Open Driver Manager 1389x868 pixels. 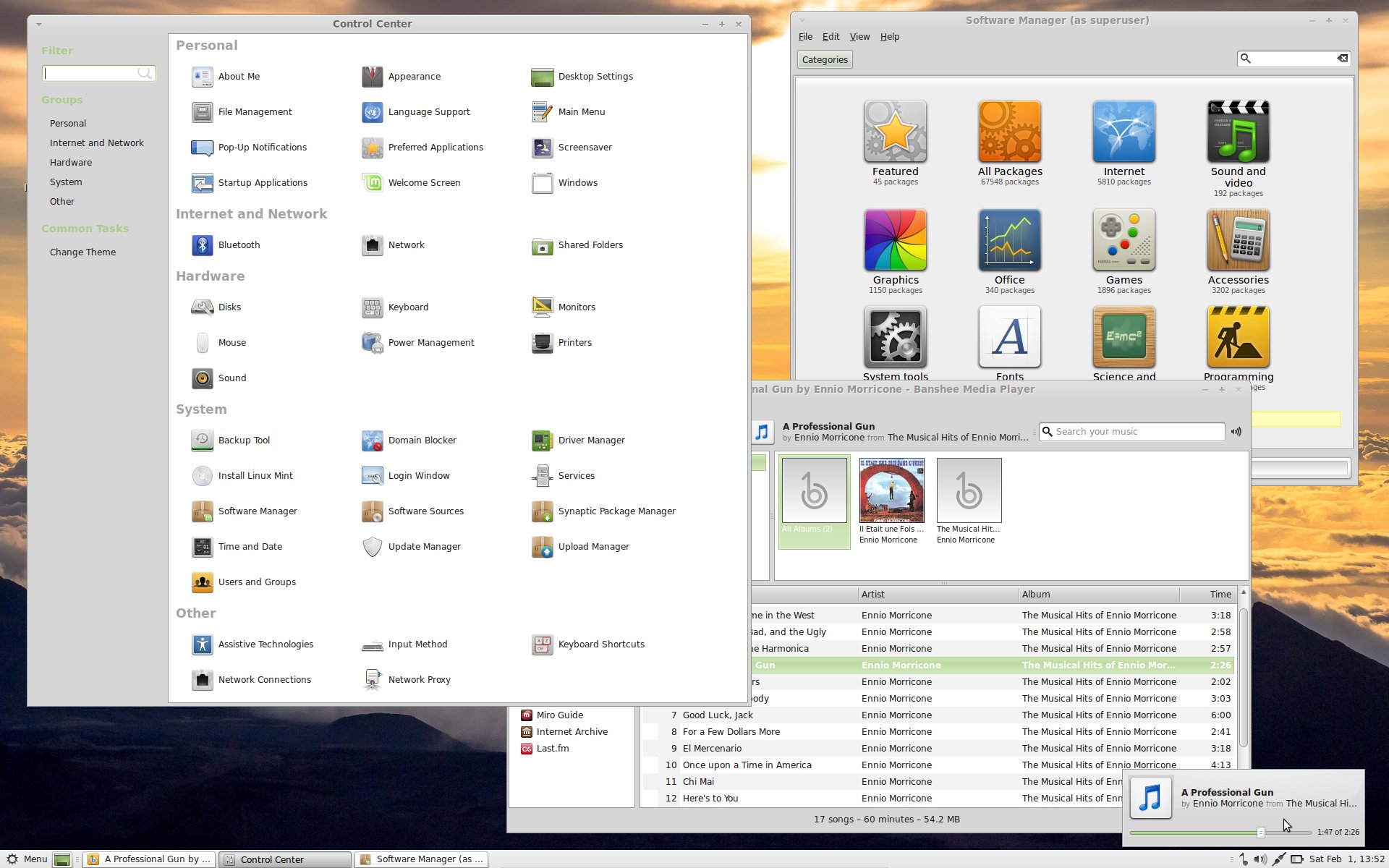coord(578,440)
